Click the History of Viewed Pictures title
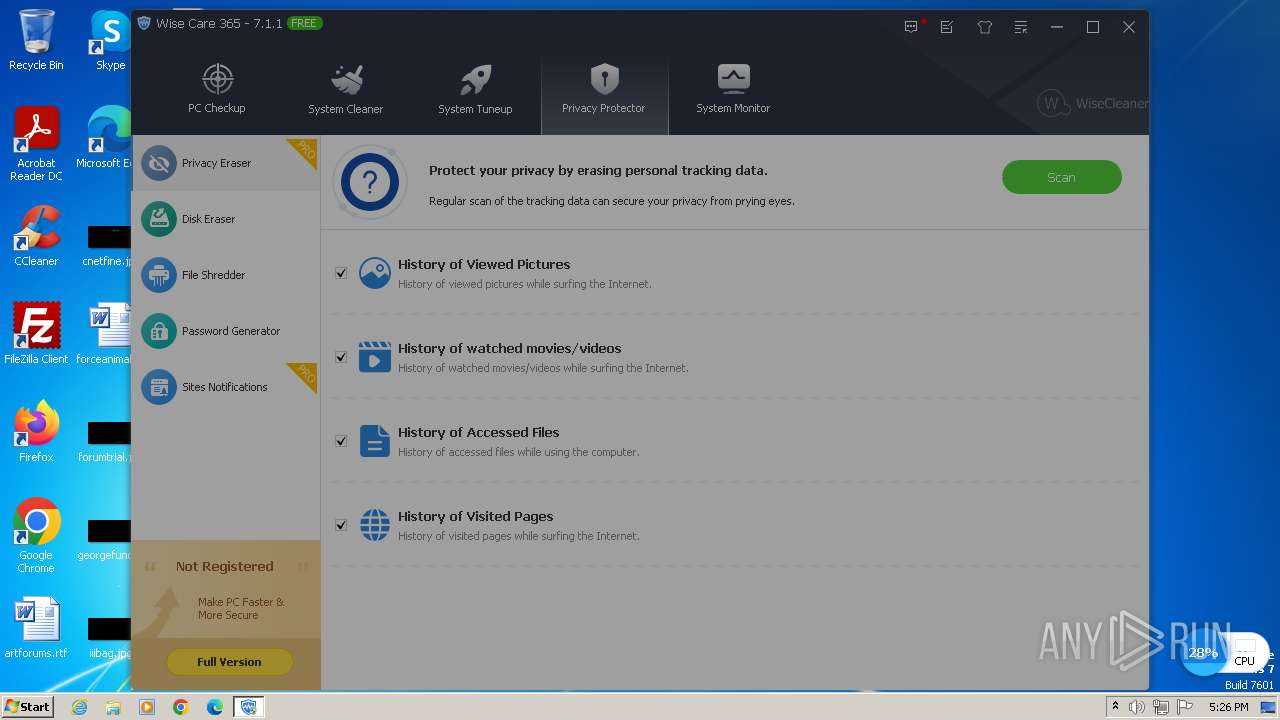 [x=484, y=264]
